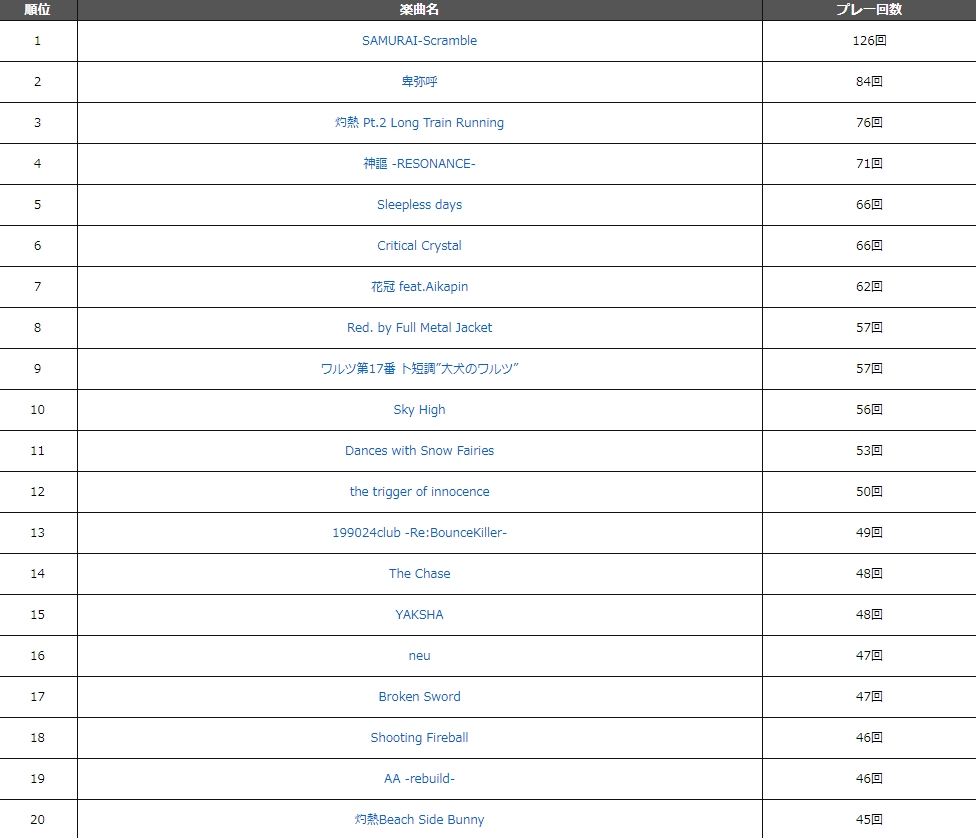
Task: Click Red. by Full Metal Jacket
Action: pos(419,328)
